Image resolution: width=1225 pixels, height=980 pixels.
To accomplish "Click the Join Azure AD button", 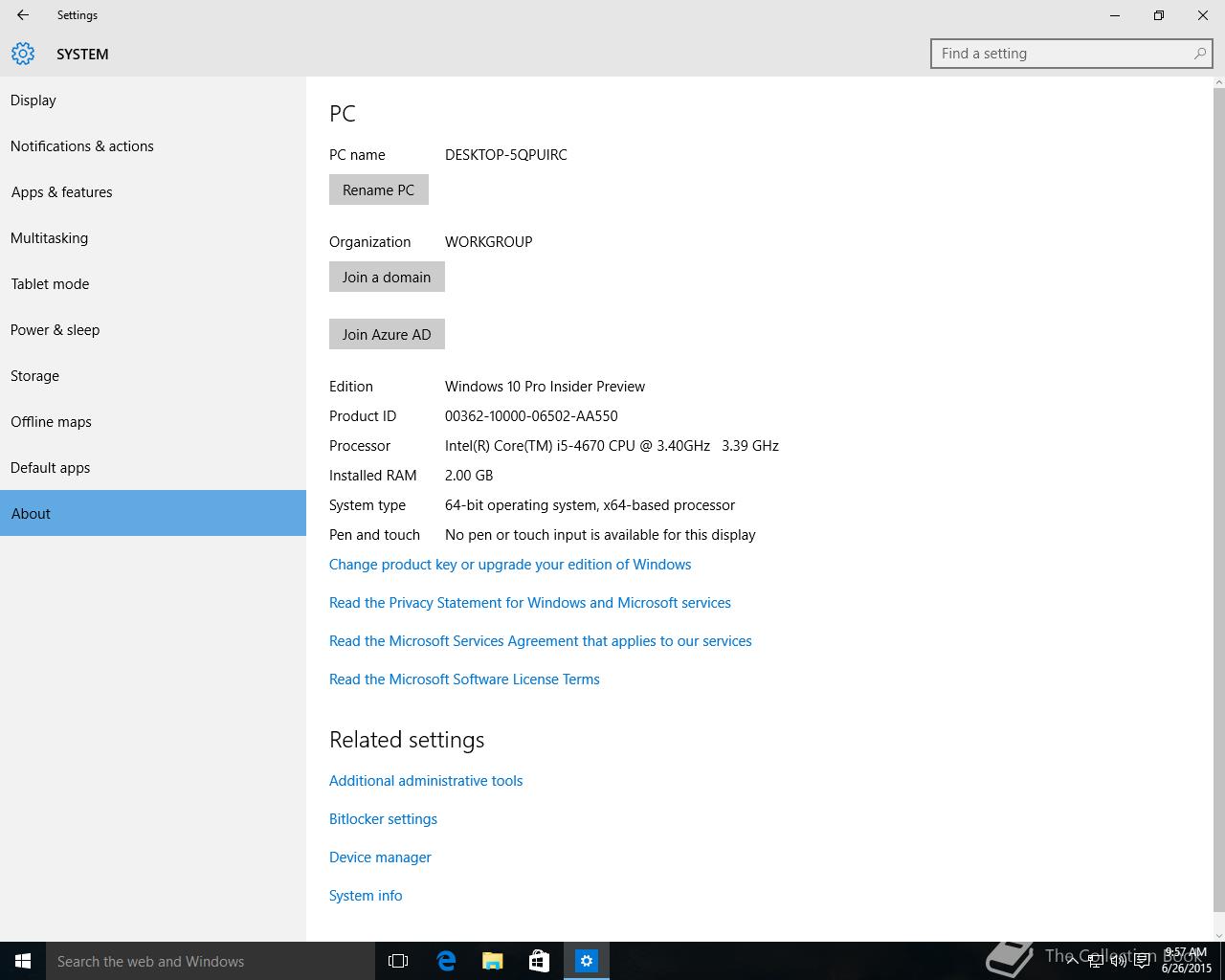I will tap(387, 334).
